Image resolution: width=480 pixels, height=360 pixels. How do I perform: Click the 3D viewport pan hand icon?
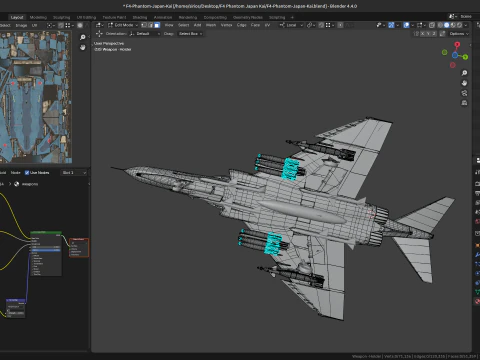pyautogui.click(x=464, y=83)
